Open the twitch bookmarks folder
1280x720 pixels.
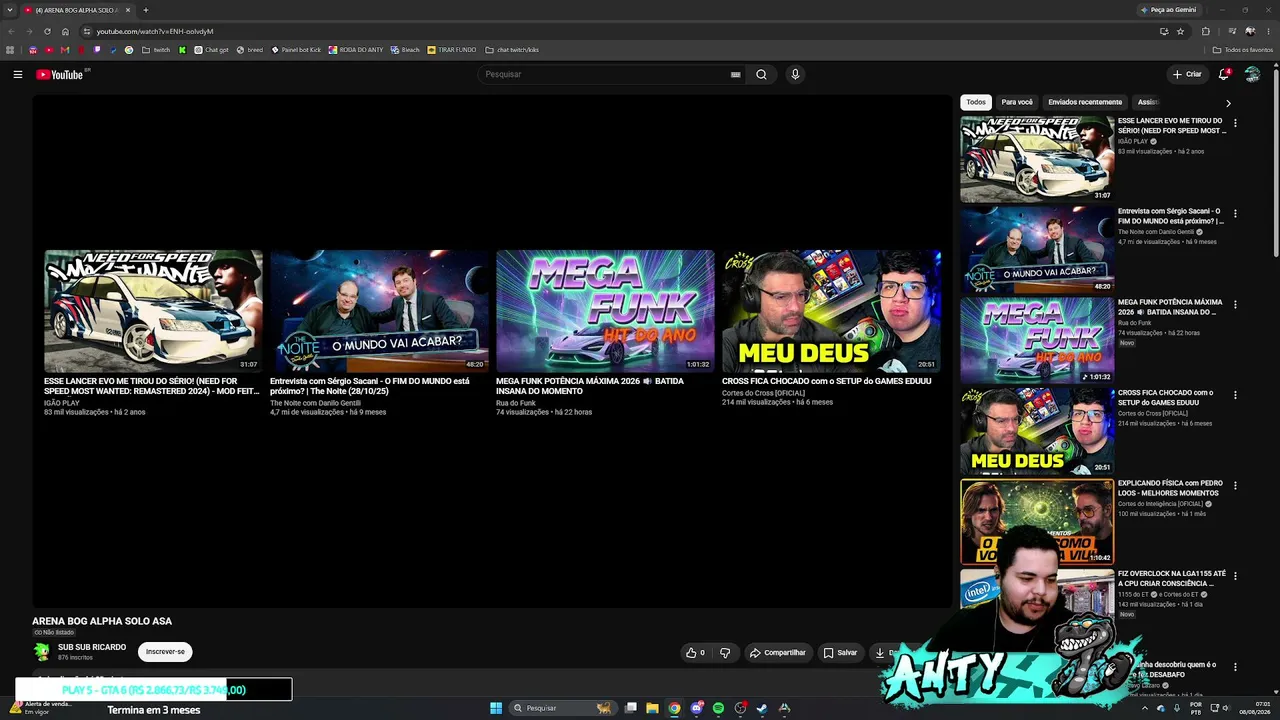pyautogui.click(x=156, y=50)
